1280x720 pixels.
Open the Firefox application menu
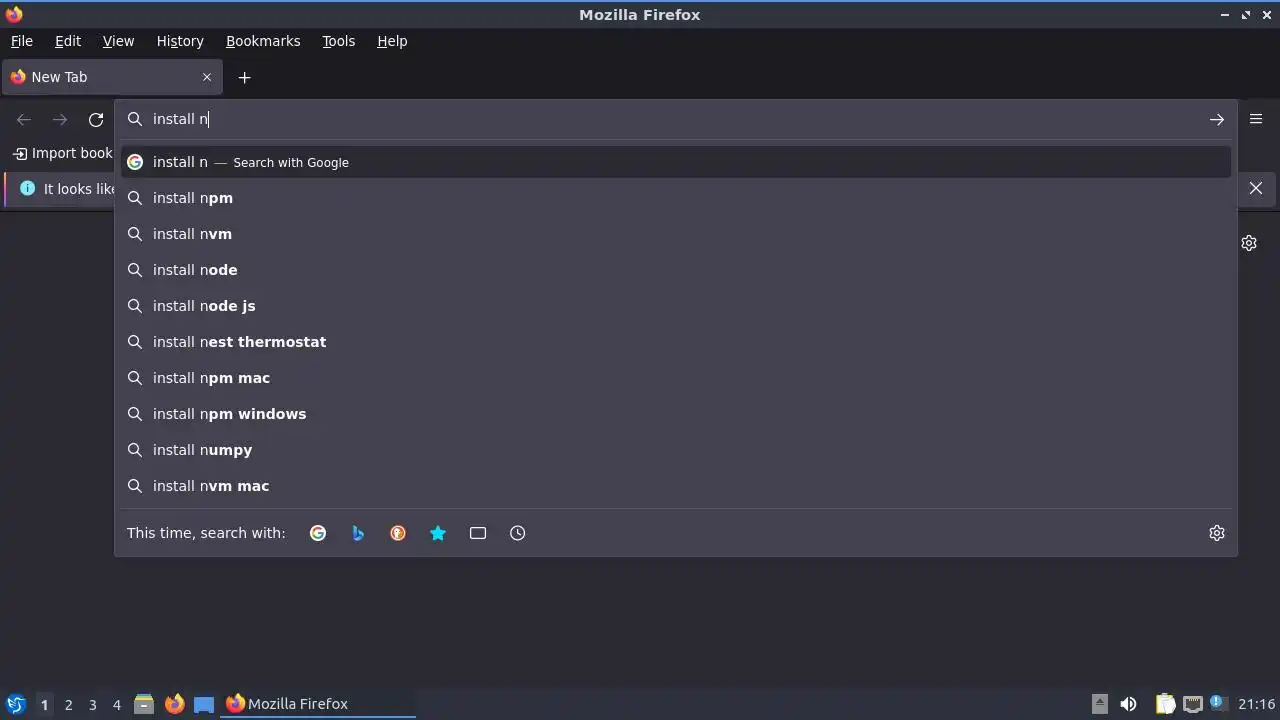click(x=1256, y=119)
